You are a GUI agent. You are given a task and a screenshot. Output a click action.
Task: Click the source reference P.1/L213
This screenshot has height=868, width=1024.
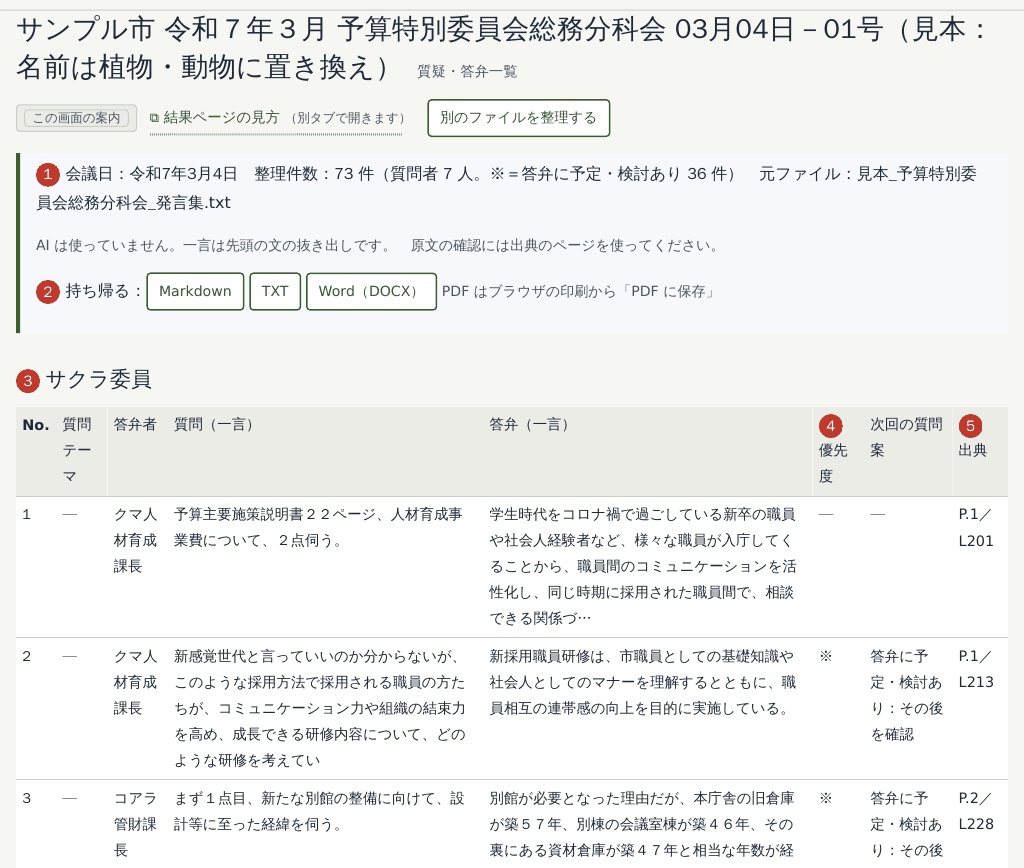[x=976, y=669]
